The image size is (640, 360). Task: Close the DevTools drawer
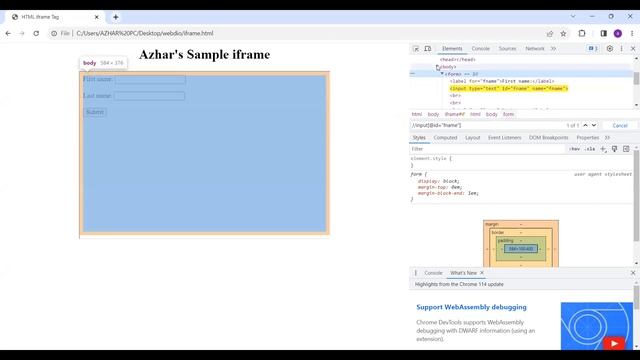(633, 273)
